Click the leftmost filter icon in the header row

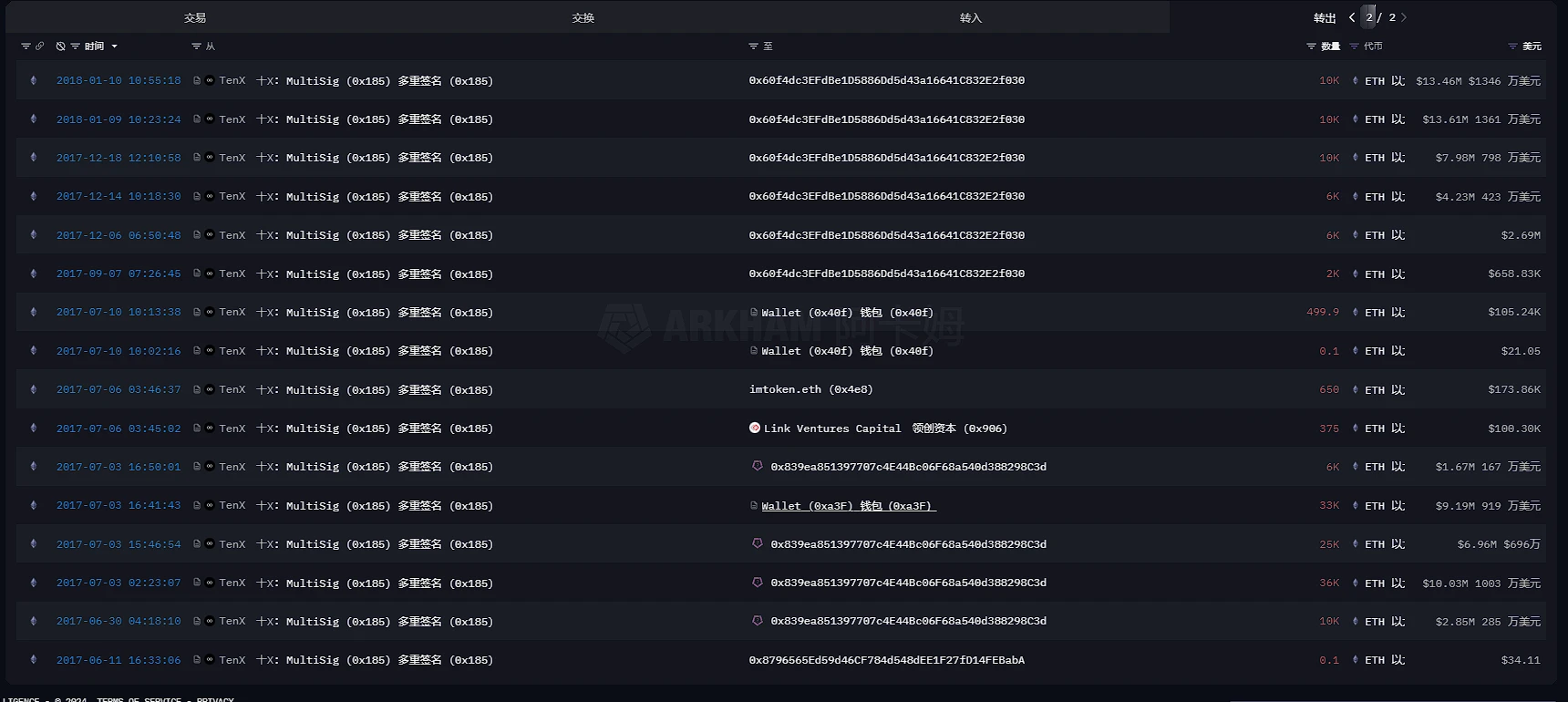tap(26, 46)
